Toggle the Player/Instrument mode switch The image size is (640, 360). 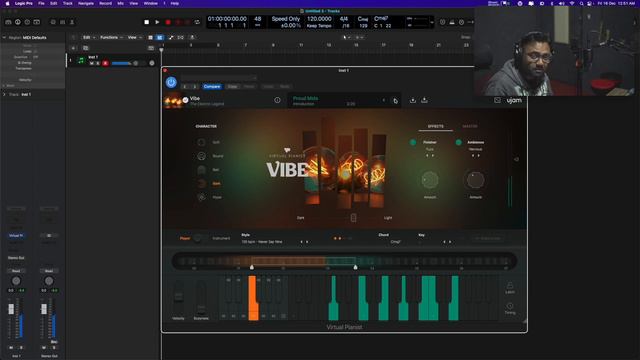point(198,238)
